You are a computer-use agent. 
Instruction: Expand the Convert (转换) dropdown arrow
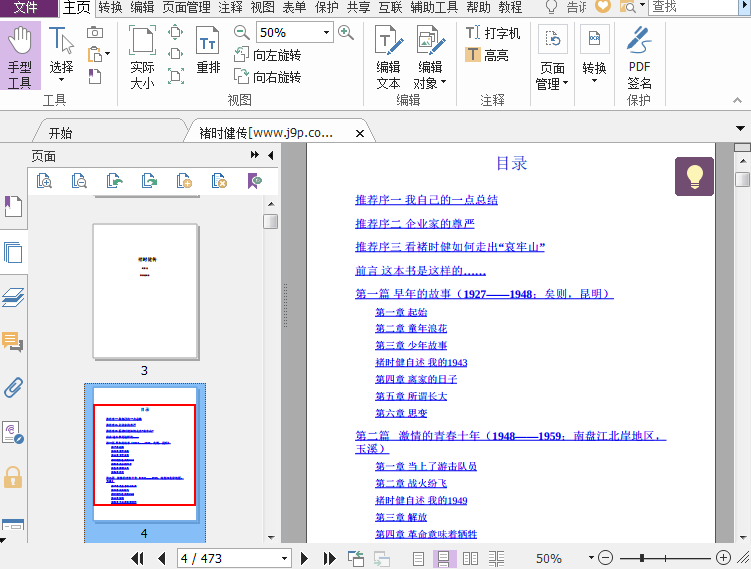(x=594, y=81)
